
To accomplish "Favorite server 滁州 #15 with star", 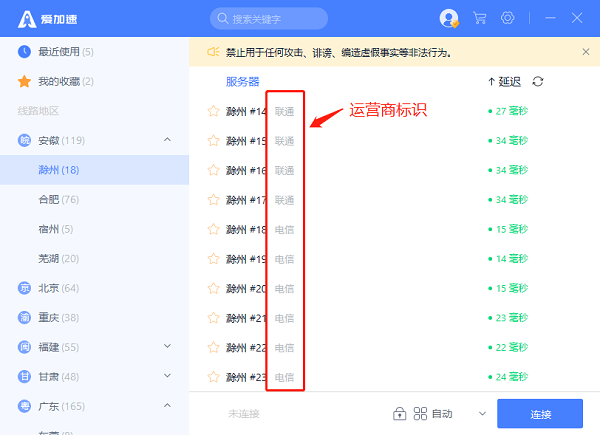I will pyautogui.click(x=213, y=140).
